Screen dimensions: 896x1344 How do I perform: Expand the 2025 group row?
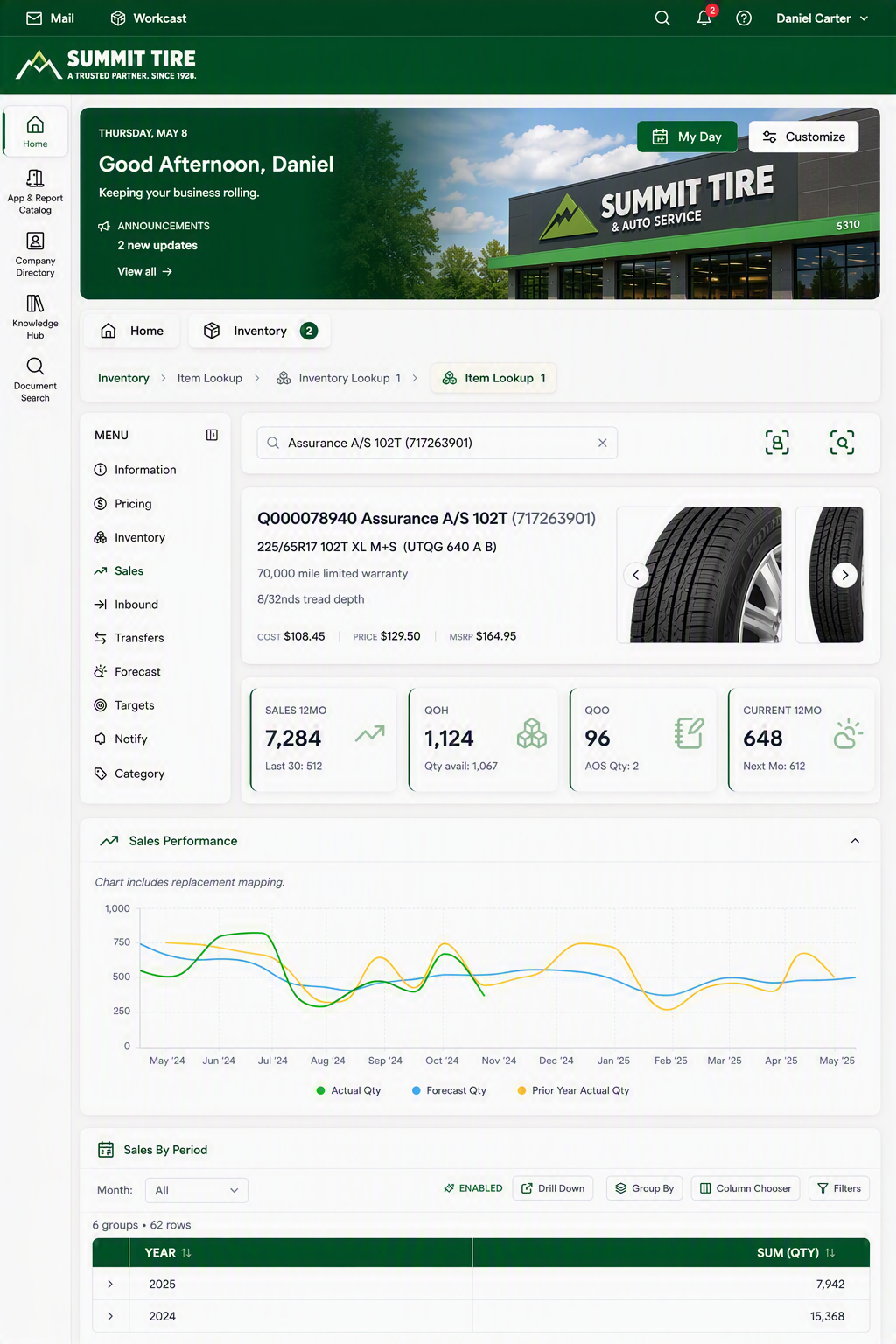pyautogui.click(x=110, y=1284)
